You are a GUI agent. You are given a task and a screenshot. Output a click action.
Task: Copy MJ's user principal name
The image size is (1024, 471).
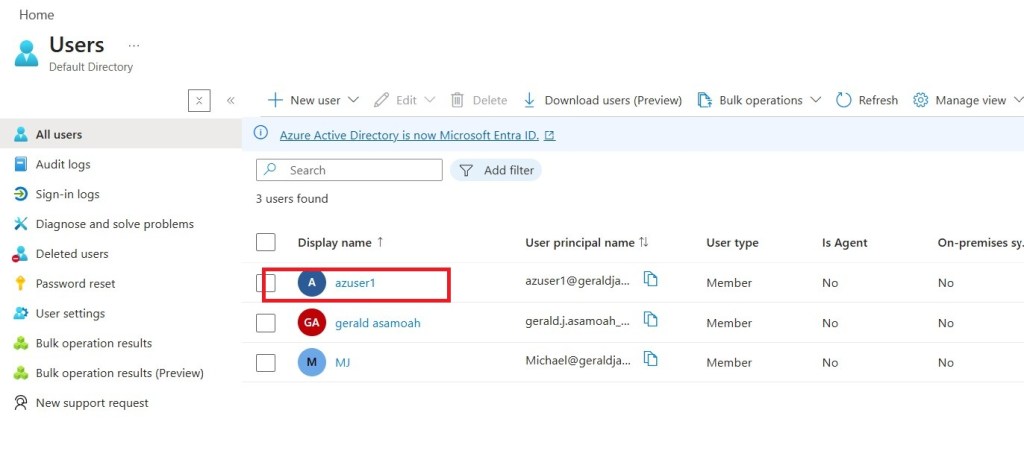[x=651, y=359]
